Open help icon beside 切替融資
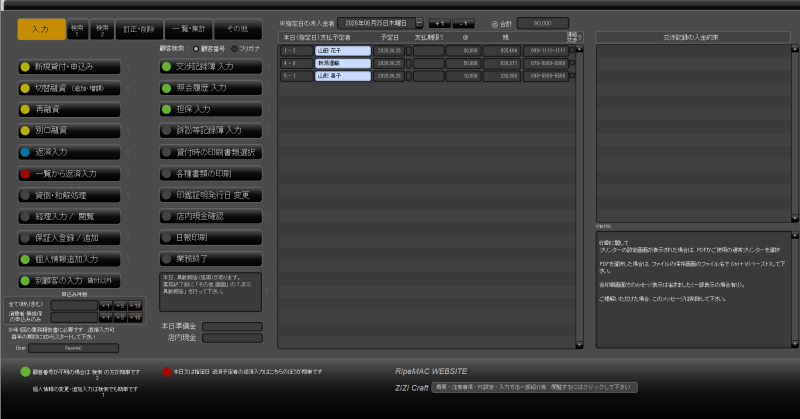800x419 pixels. pos(128,88)
